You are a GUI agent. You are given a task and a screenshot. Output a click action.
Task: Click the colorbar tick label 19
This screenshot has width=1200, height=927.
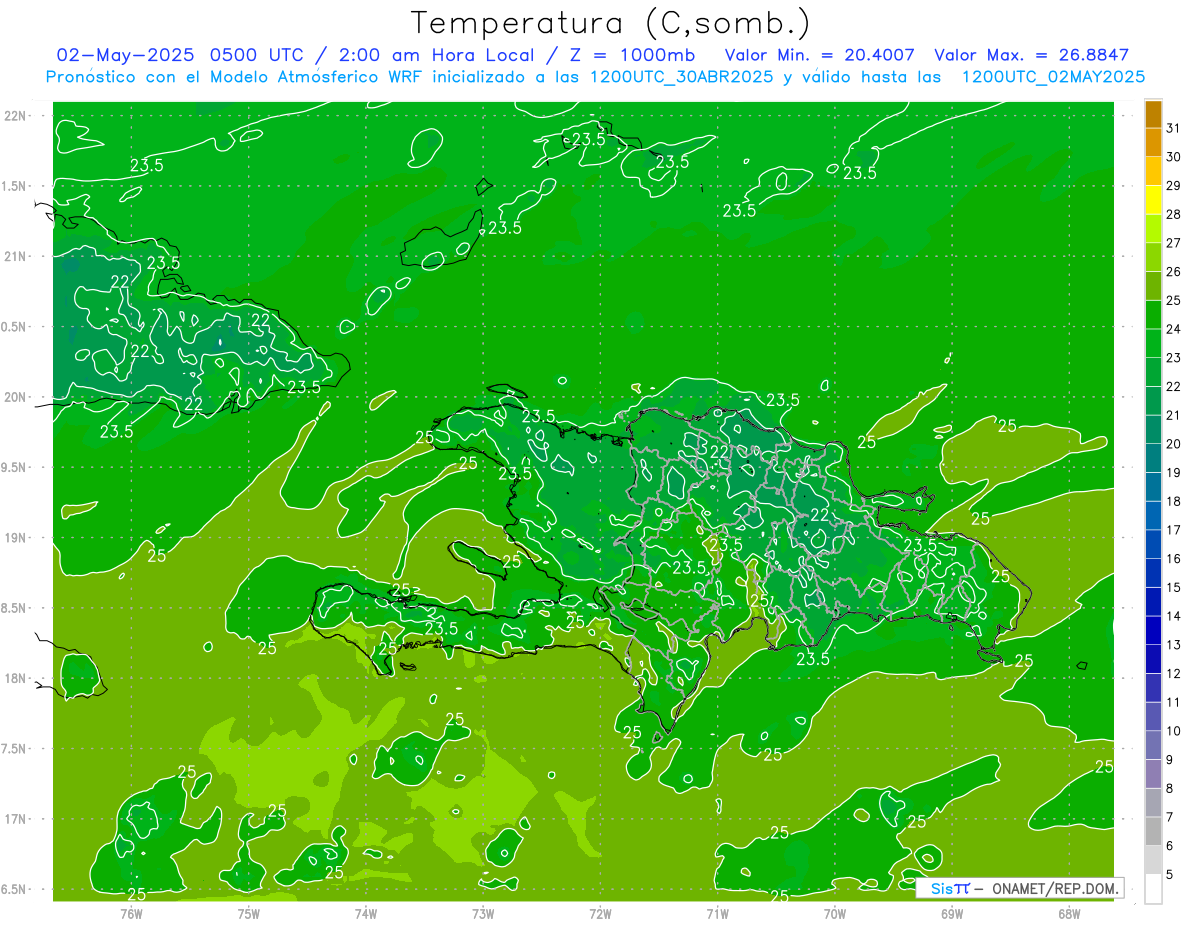(x=1174, y=473)
